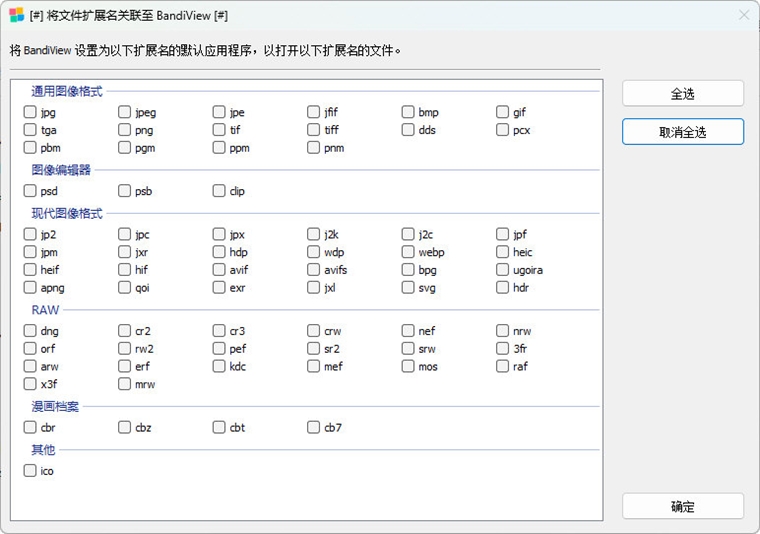760x534 pixels.
Task: Check the jpm checkbox
Action: [30, 252]
